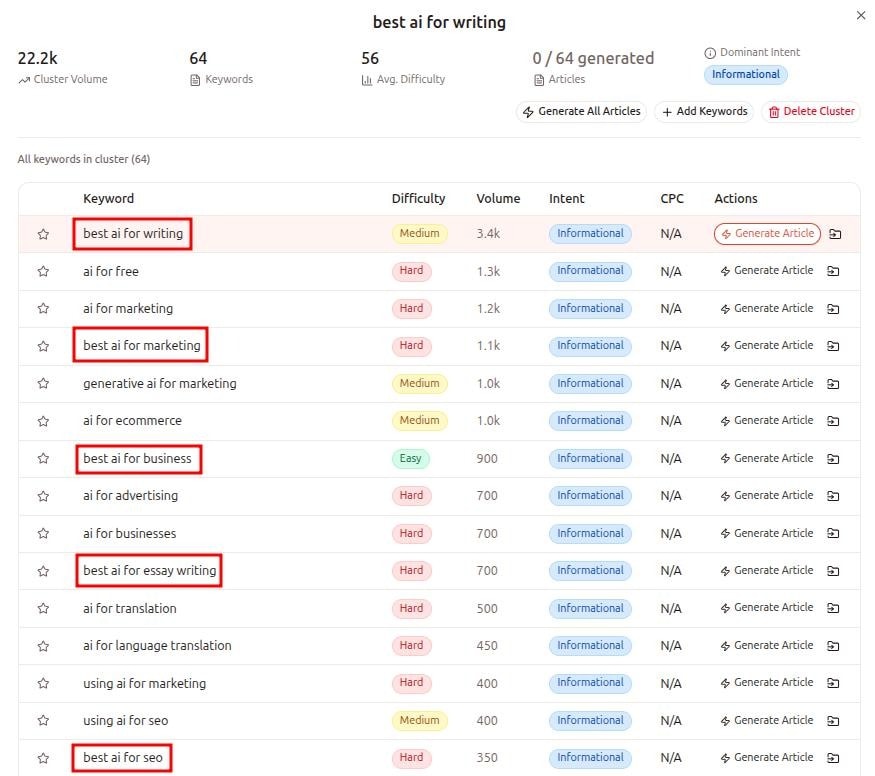Click move-to-folder icon for 'ai for advertising'
Image resolution: width=875 pixels, height=776 pixels.
point(833,496)
